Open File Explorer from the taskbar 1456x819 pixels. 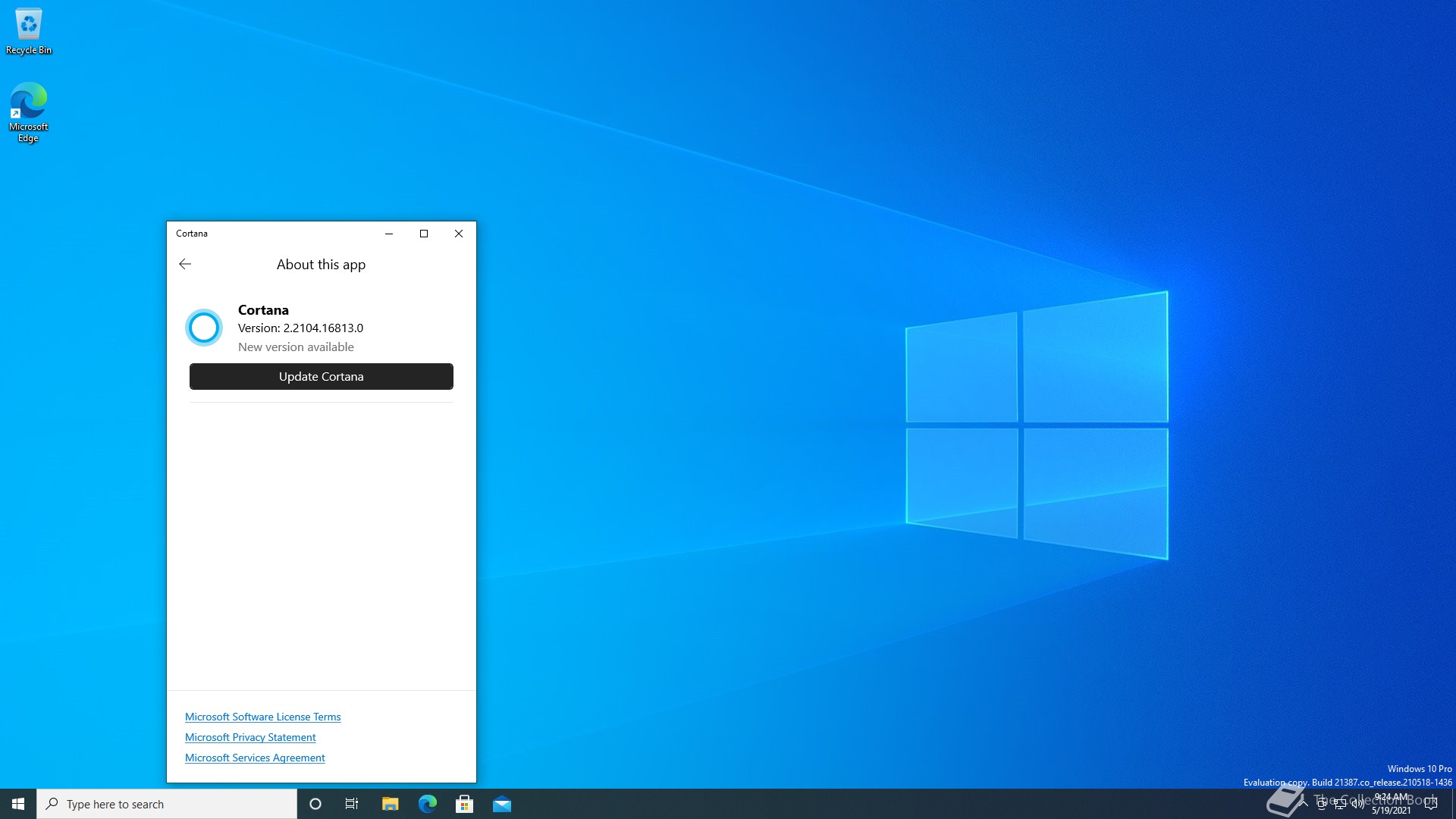390,804
